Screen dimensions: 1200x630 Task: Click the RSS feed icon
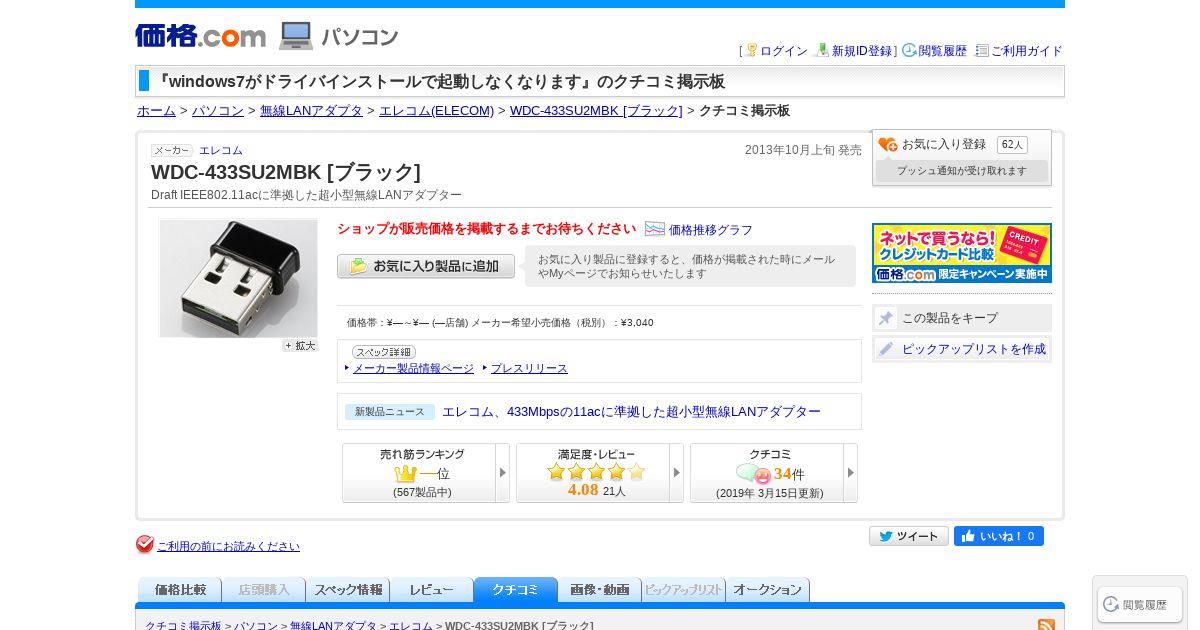[1047, 626]
